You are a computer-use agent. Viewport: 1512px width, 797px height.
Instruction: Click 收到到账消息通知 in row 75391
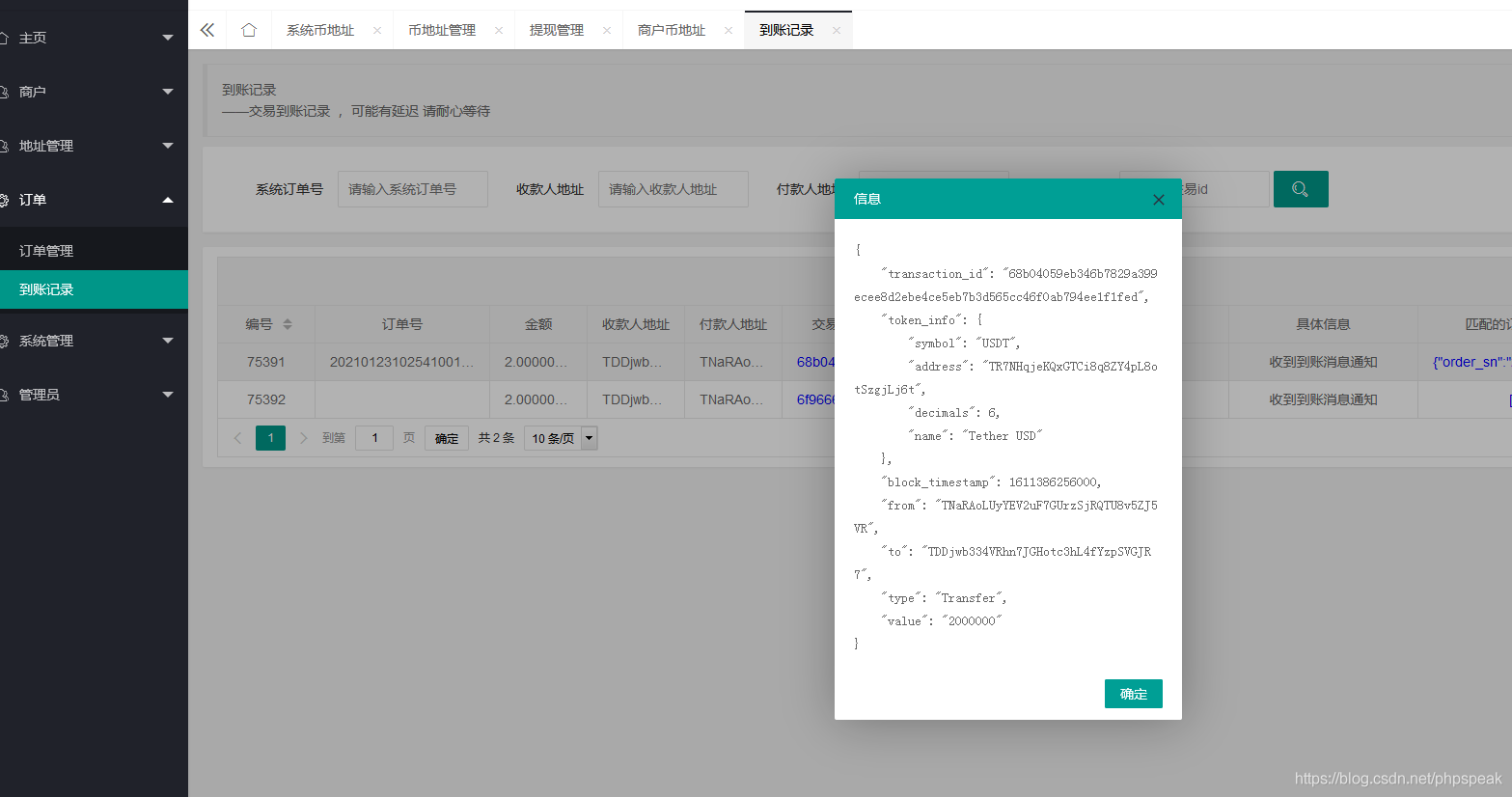coord(1323,362)
